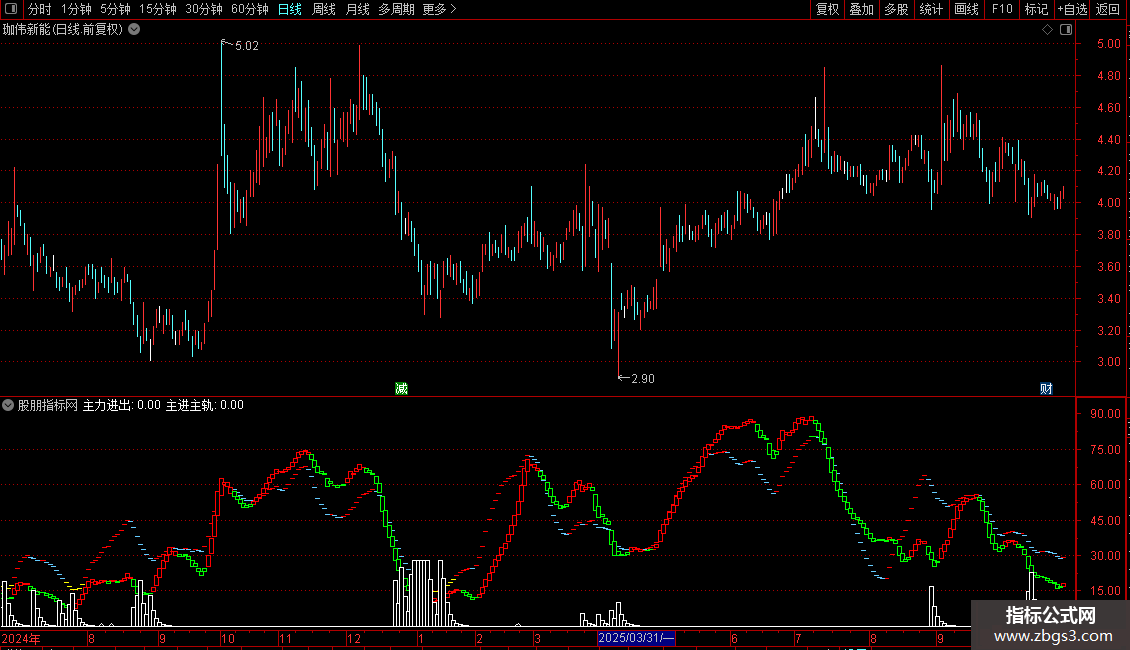The height and width of the screenshot is (650, 1130).
Task: Click the diamond icon in chart header
Action: 1048,30
